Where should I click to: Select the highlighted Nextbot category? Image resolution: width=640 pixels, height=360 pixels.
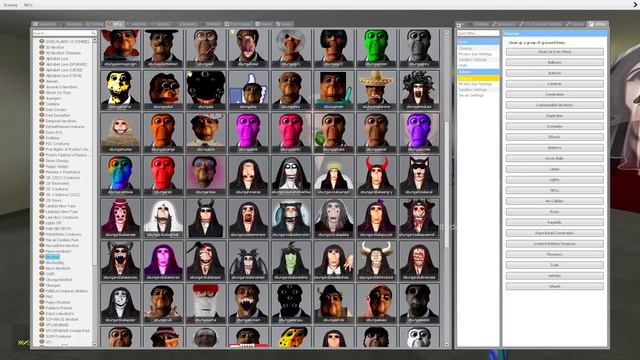(52, 257)
